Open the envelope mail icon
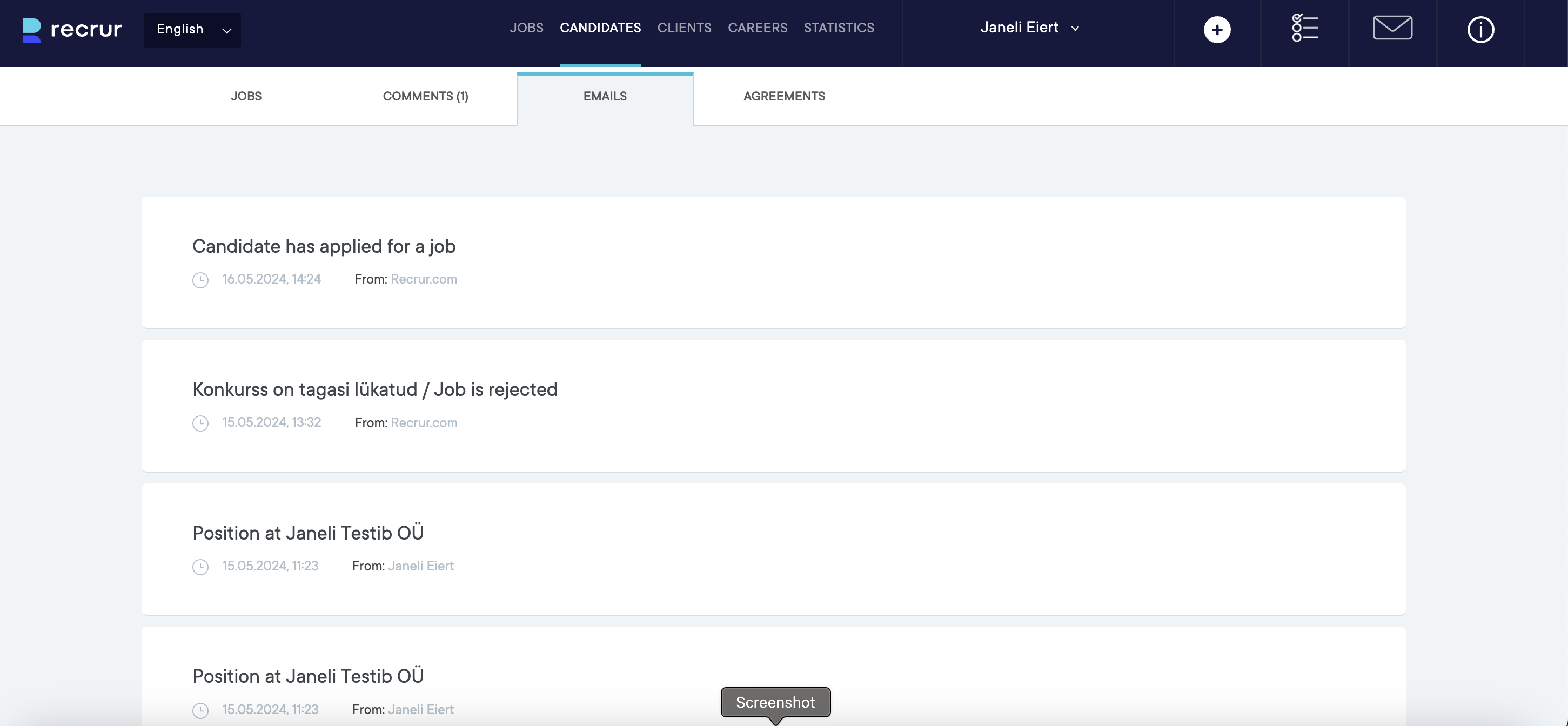 tap(1392, 28)
